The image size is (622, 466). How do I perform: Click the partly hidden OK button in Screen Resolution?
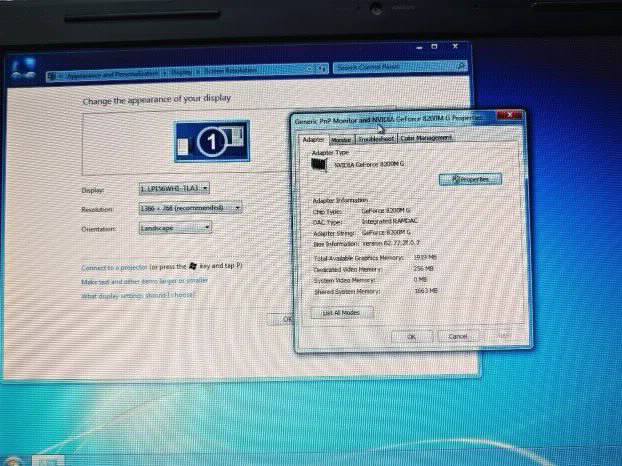(281, 319)
